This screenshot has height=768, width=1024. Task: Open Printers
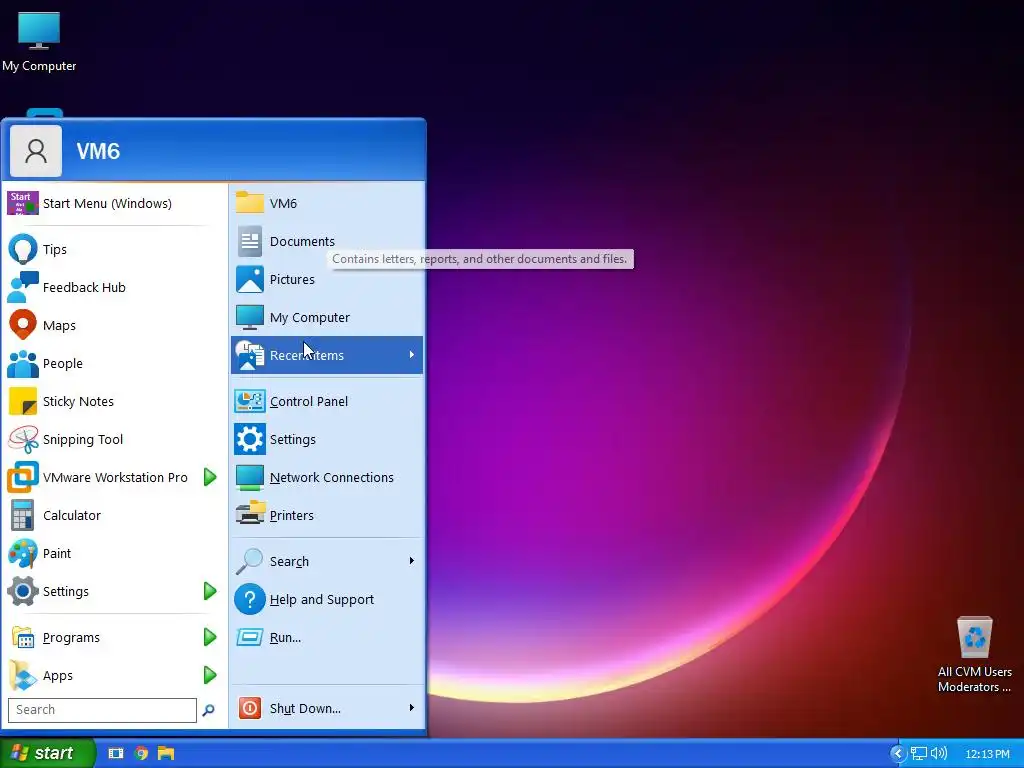pyautogui.click(x=327, y=515)
